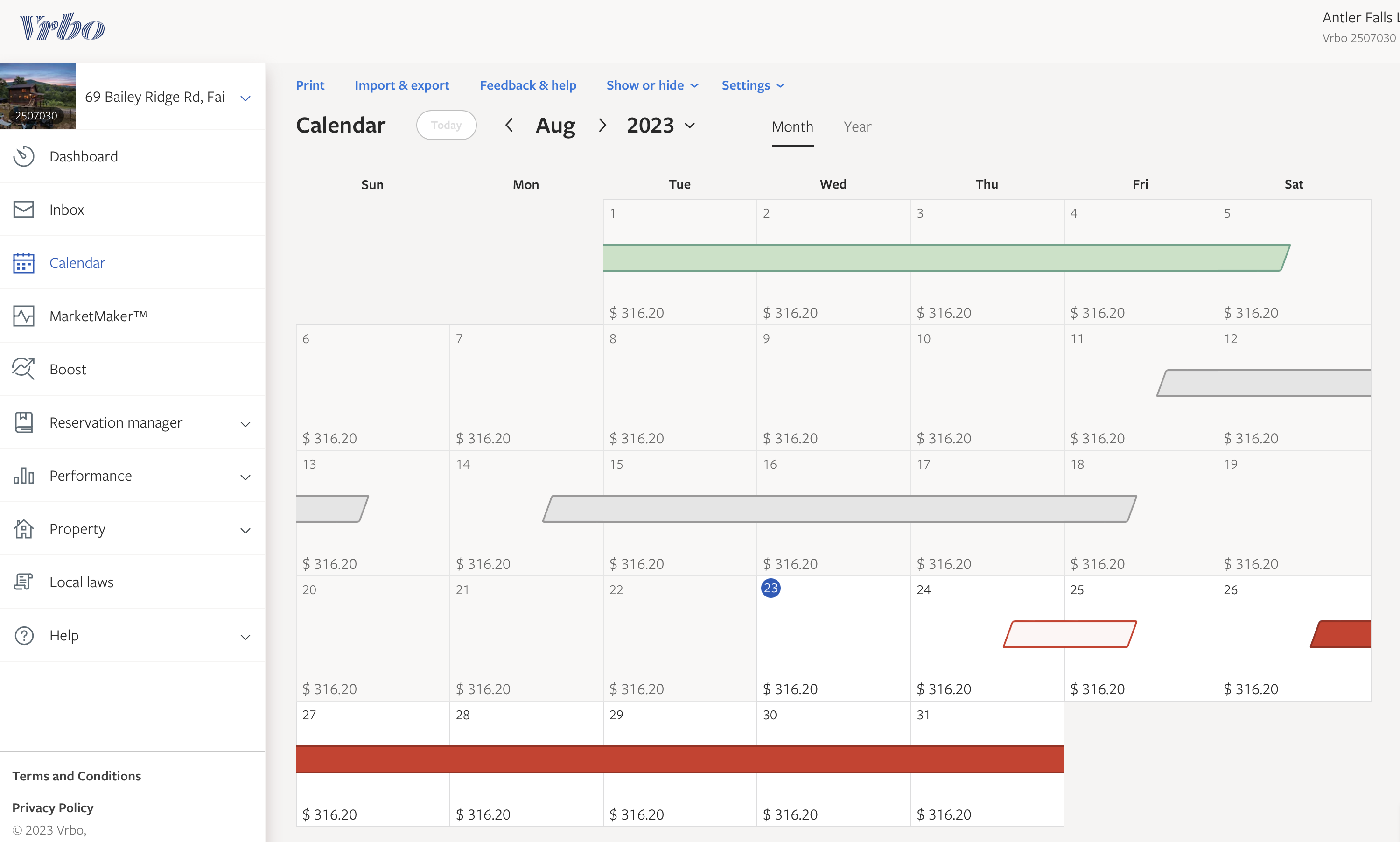Viewport: 1400px width, 842px height.
Task: Open MarketMaker chart icon
Action: point(24,316)
